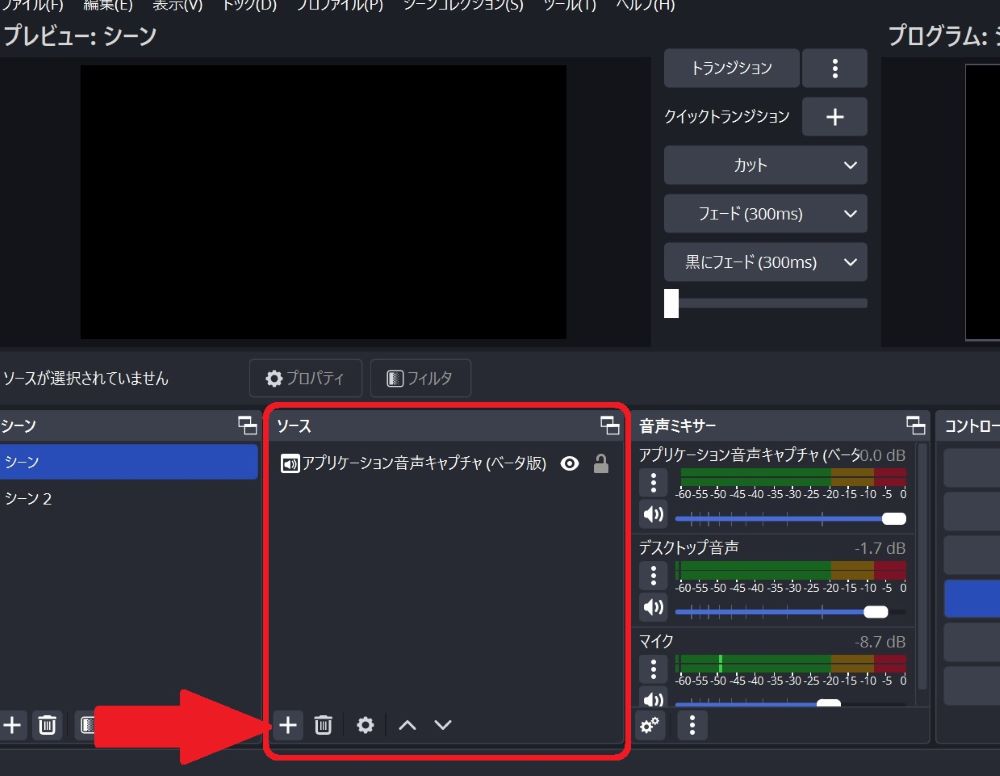Click the transition T-bar slider handle
Image resolution: width=1000 pixels, height=776 pixels.
[671, 304]
